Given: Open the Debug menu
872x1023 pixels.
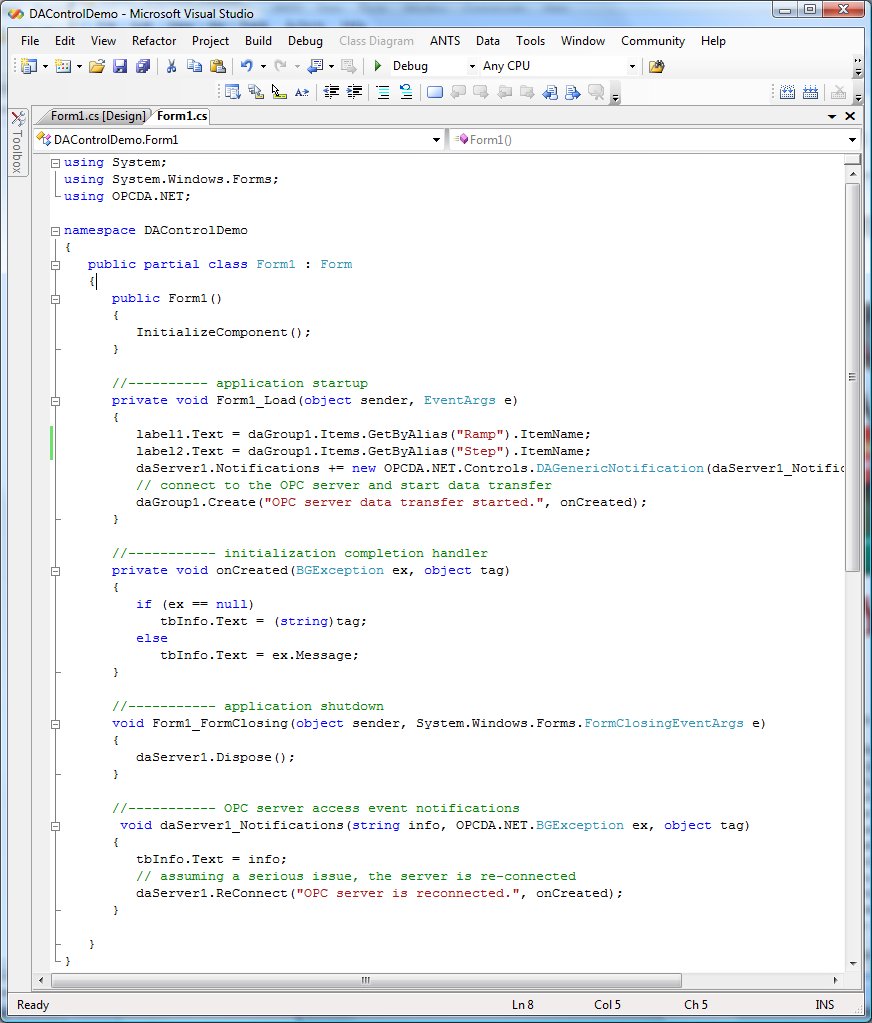Looking at the screenshot, I should click(x=305, y=40).
